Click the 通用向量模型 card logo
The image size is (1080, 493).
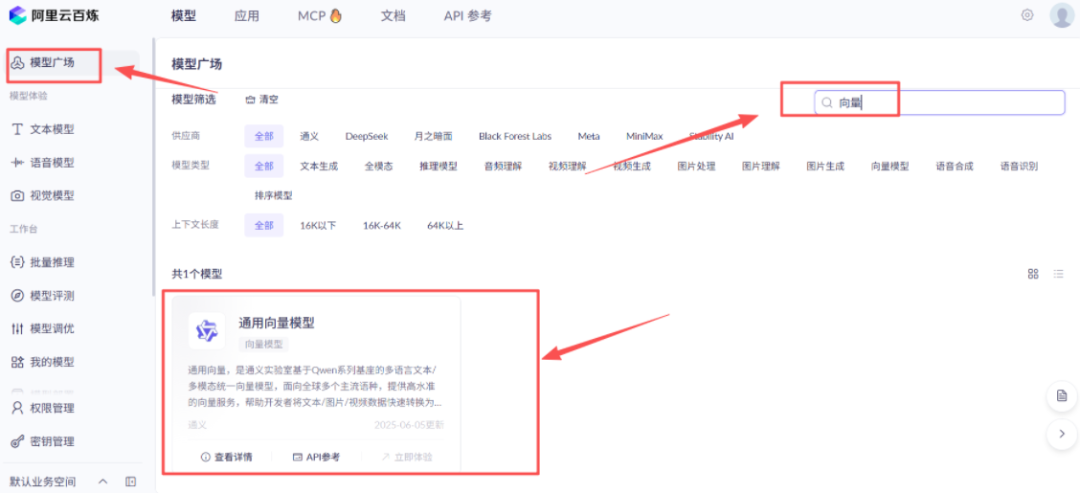(x=207, y=331)
